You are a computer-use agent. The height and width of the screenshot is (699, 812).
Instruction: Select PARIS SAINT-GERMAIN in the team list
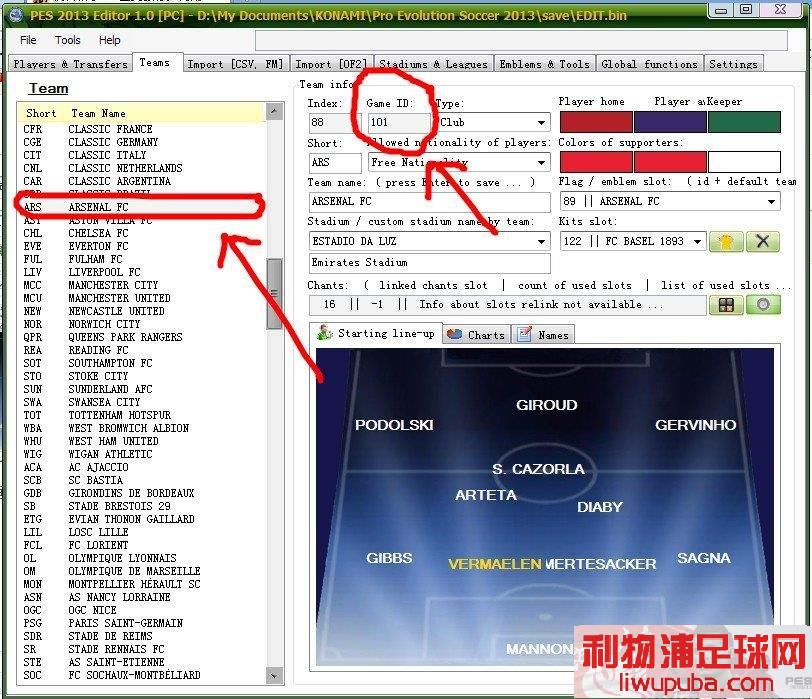[x=140, y=623]
